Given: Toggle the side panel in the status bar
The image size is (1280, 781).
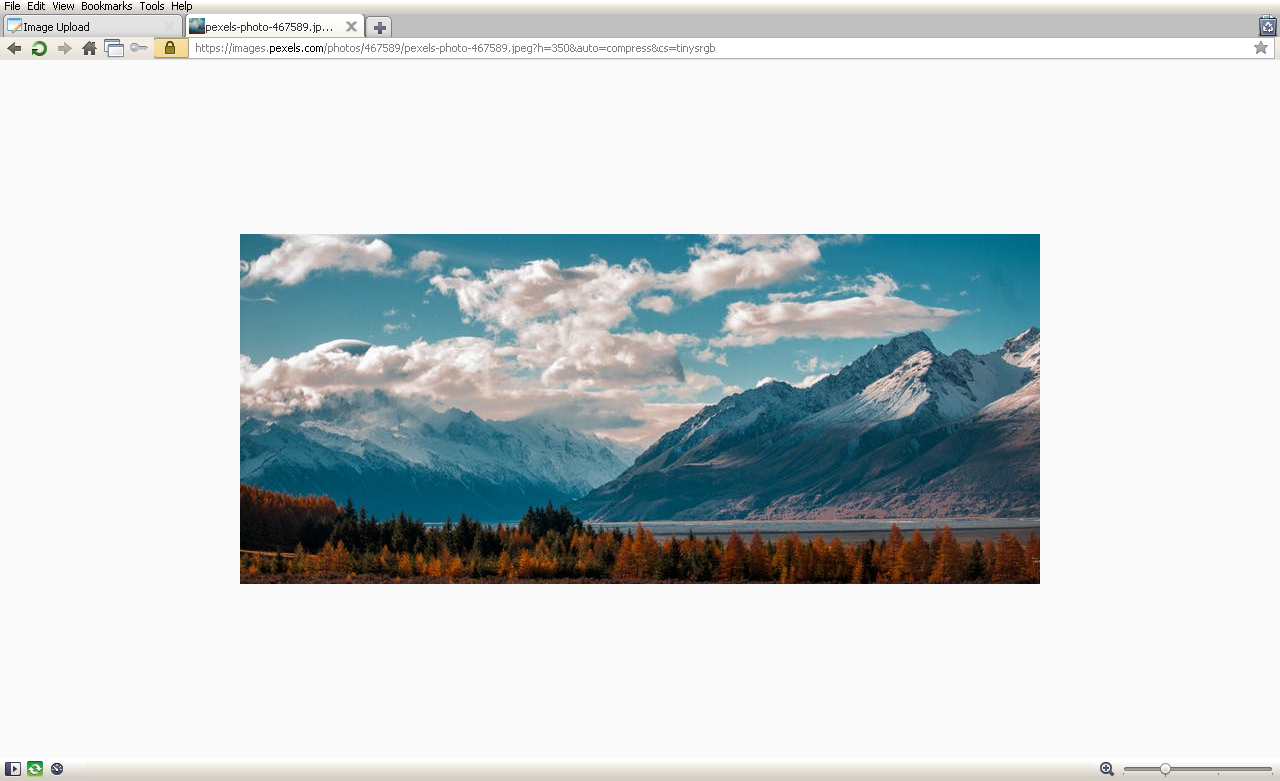Looking at the screenshot, I should (13, 769).
